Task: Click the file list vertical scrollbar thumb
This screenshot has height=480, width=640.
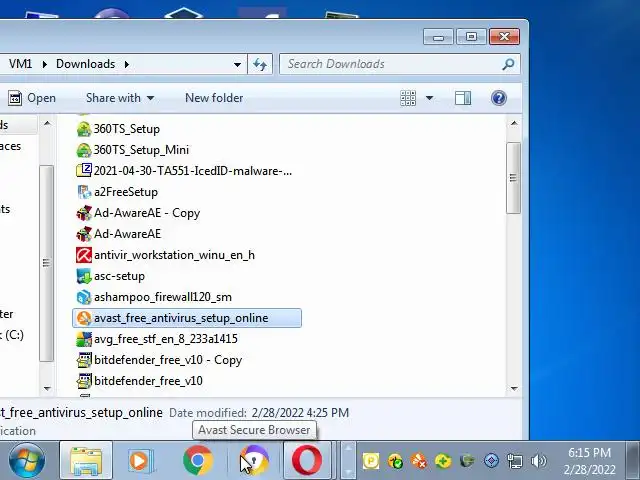Action: click(x=513, y=178)
